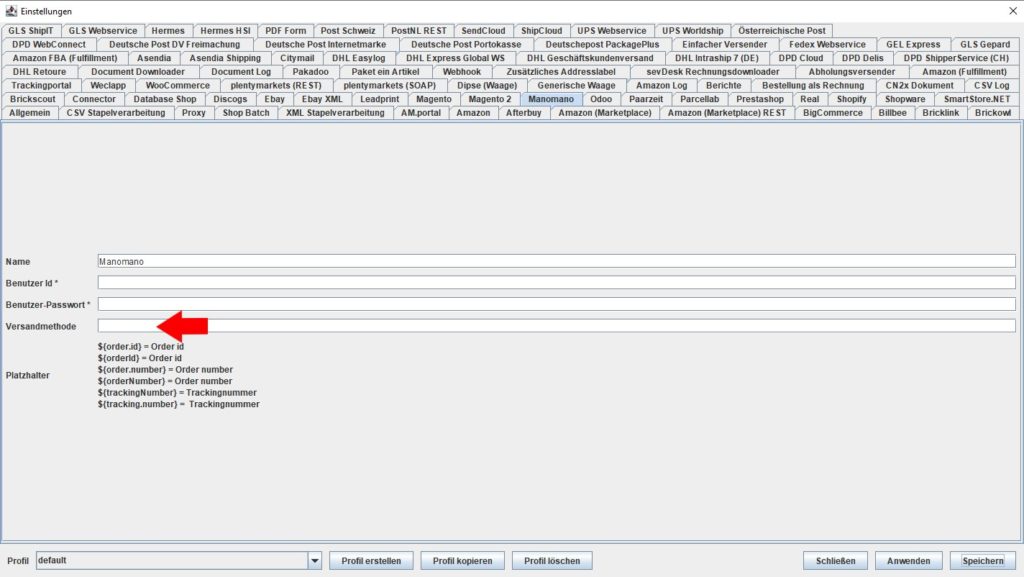Switch to the CSV Log tab
The height and width of the screenshot is (577, 1024).
991,86
